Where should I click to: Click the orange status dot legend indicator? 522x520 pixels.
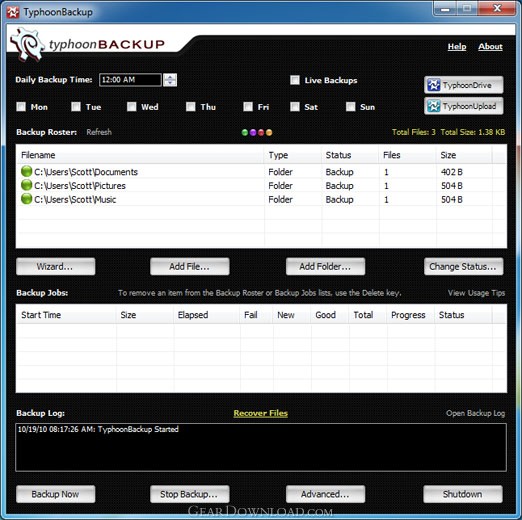click(x=269, y=133)
